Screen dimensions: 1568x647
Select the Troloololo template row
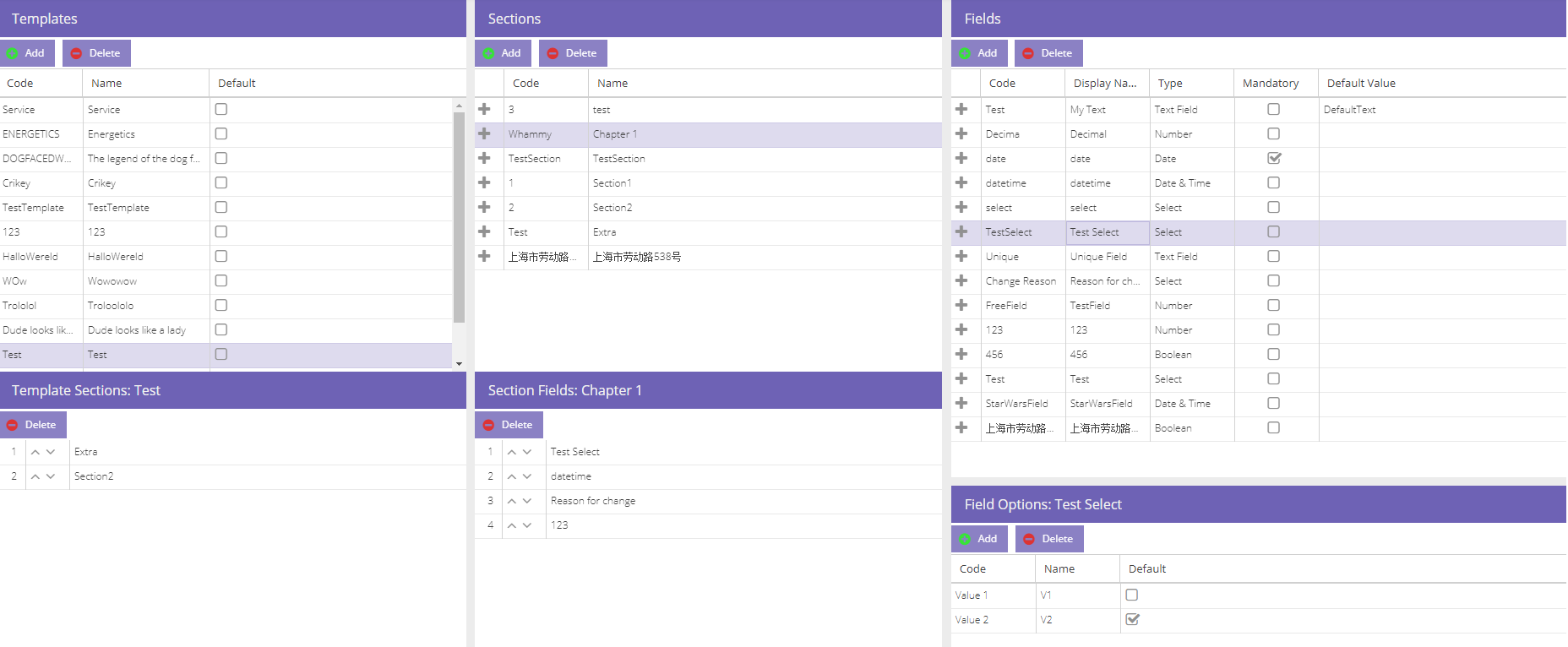pos(226,306)
